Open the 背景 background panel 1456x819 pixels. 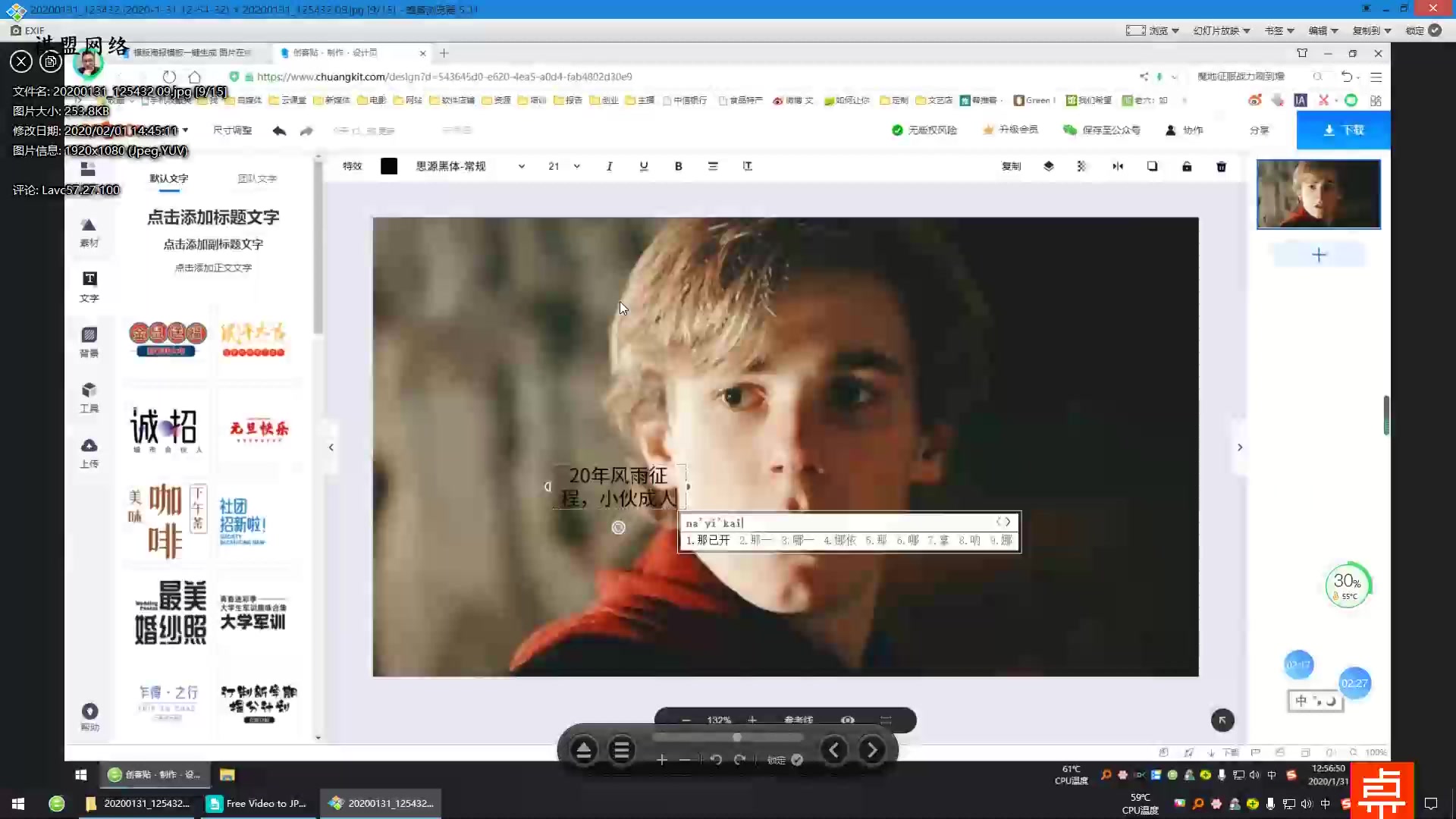(x=89, y=341)
